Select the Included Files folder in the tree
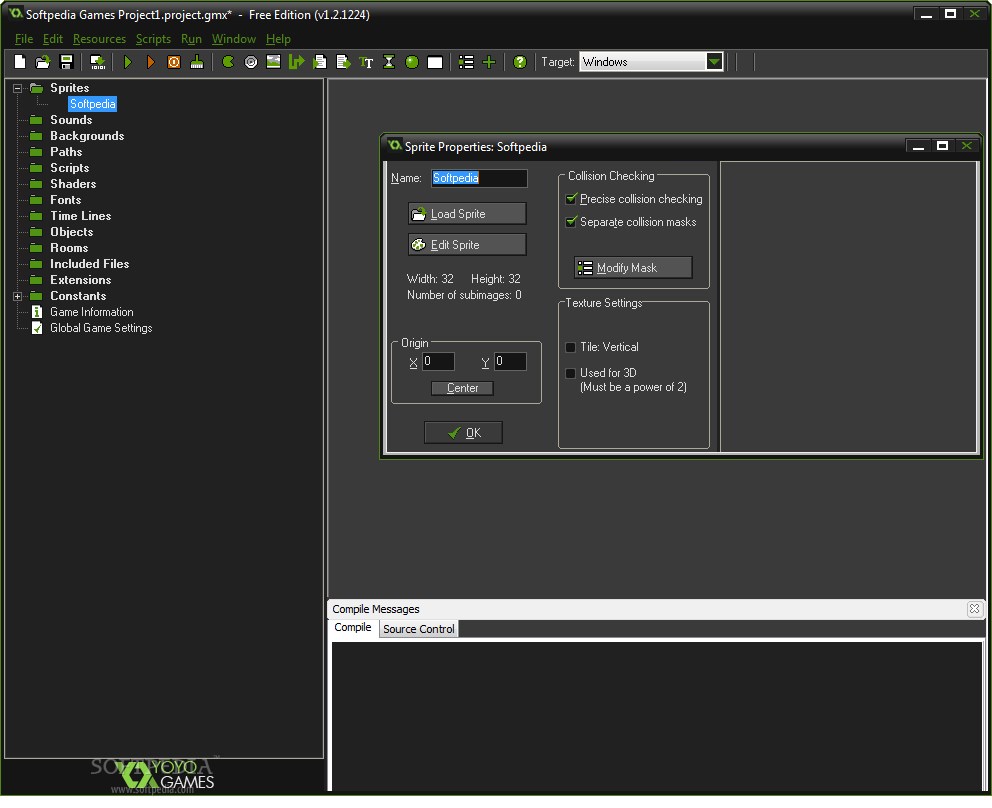 pos(89,264)
